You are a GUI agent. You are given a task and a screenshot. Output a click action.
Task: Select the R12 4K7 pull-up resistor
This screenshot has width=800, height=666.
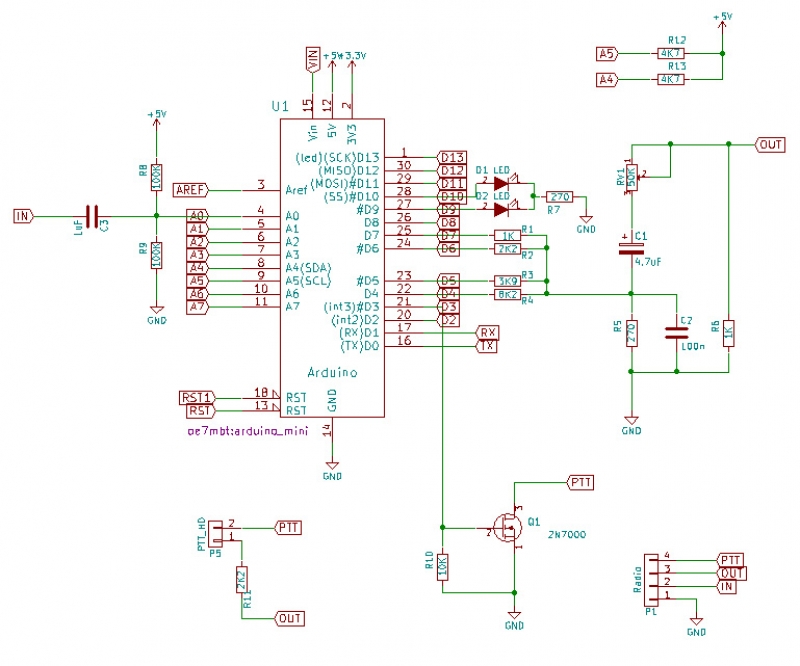tap(670, 53)
